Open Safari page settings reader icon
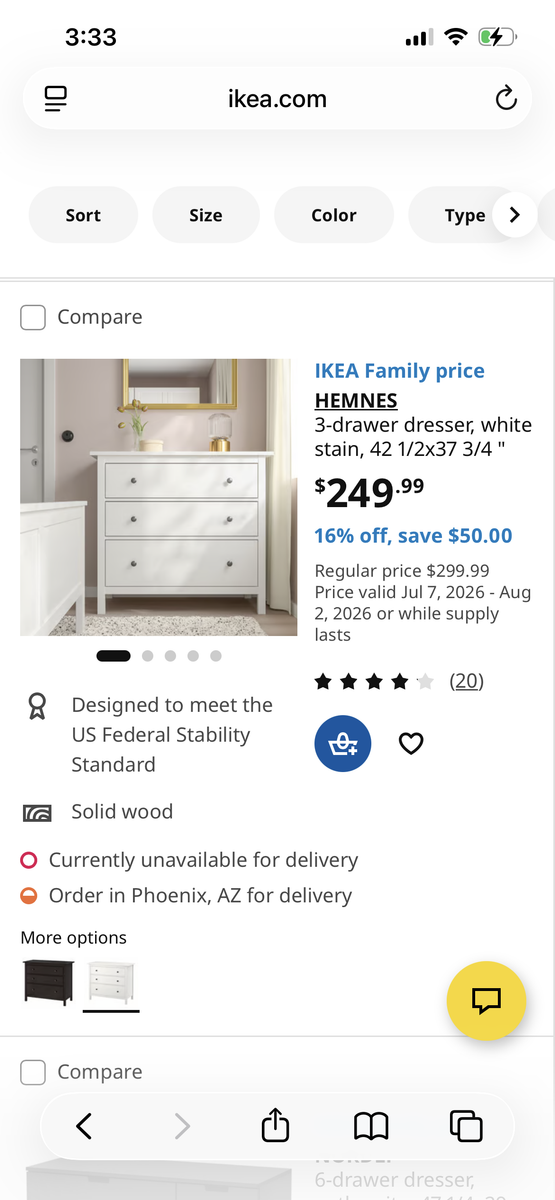 click(55, 98)
